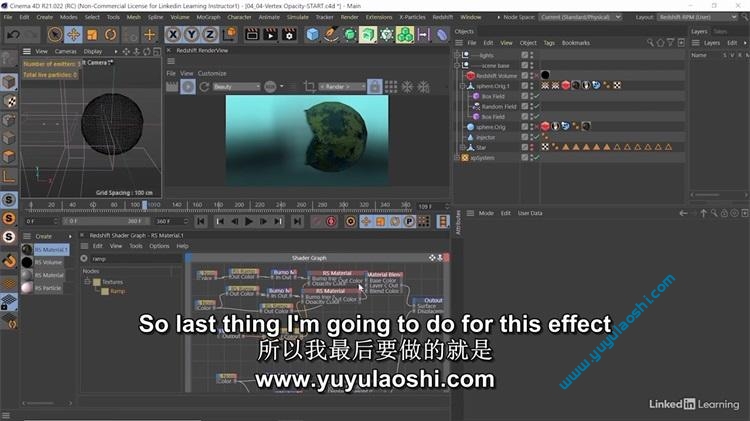The height and width of the screenshot is (421, 750).
Task: Click Customize in RenderView
Action: [212, 73]
